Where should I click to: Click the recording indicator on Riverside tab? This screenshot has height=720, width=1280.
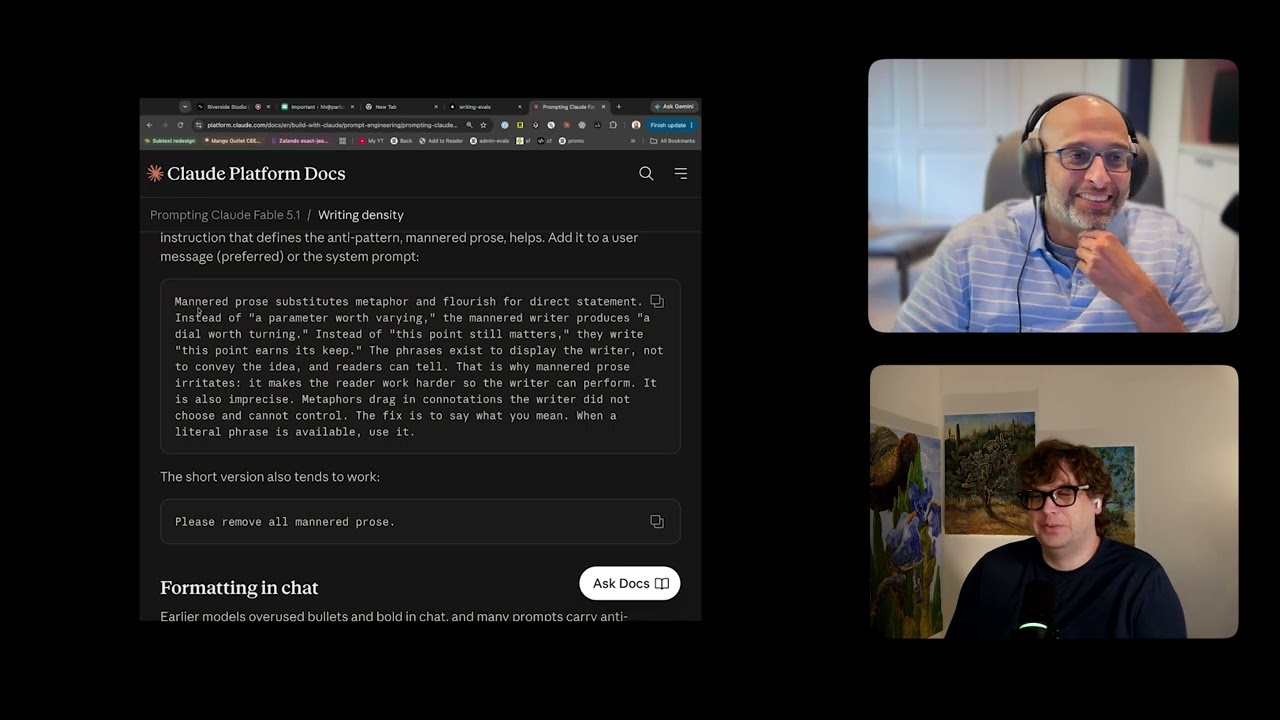tap(258, 107)
